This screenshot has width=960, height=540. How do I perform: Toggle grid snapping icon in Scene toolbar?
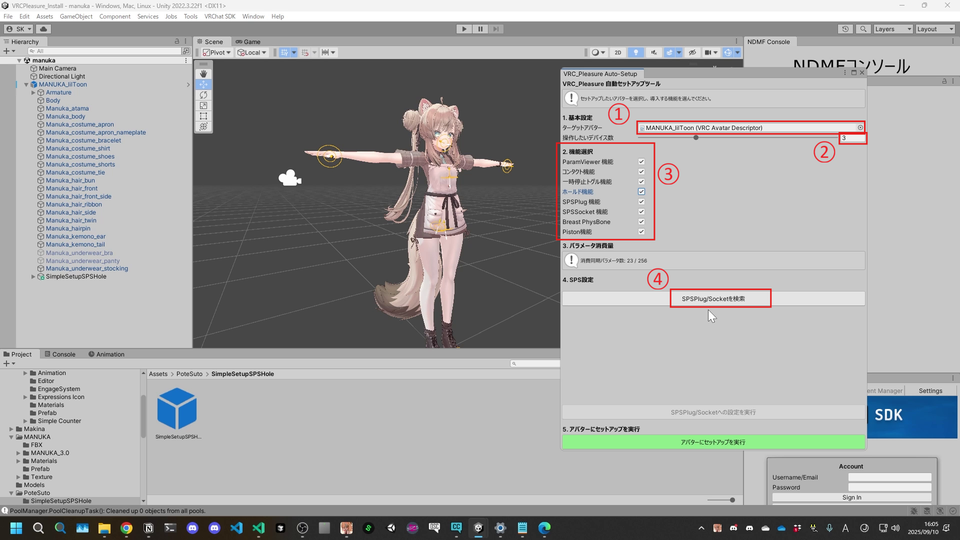coord(305,53)
